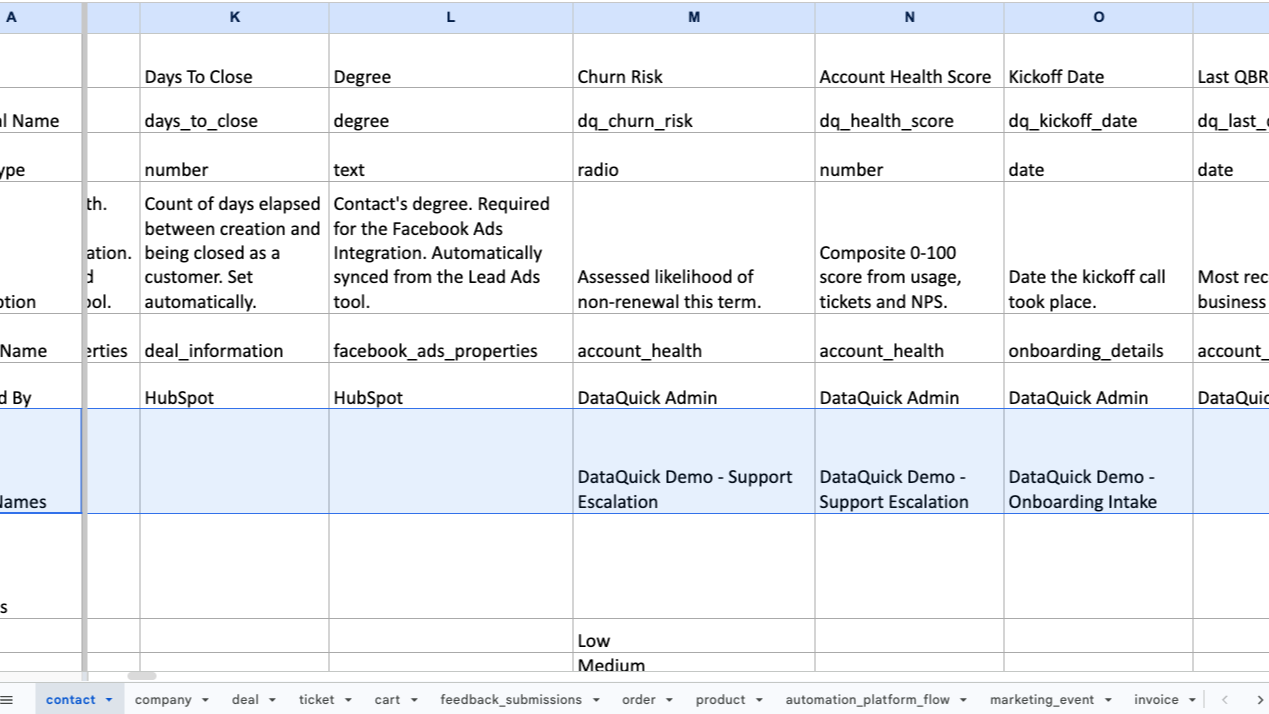1269x714 pixels.
Task: Click the 'Churn Risk' cell
Action: click(x=694, y=62)
